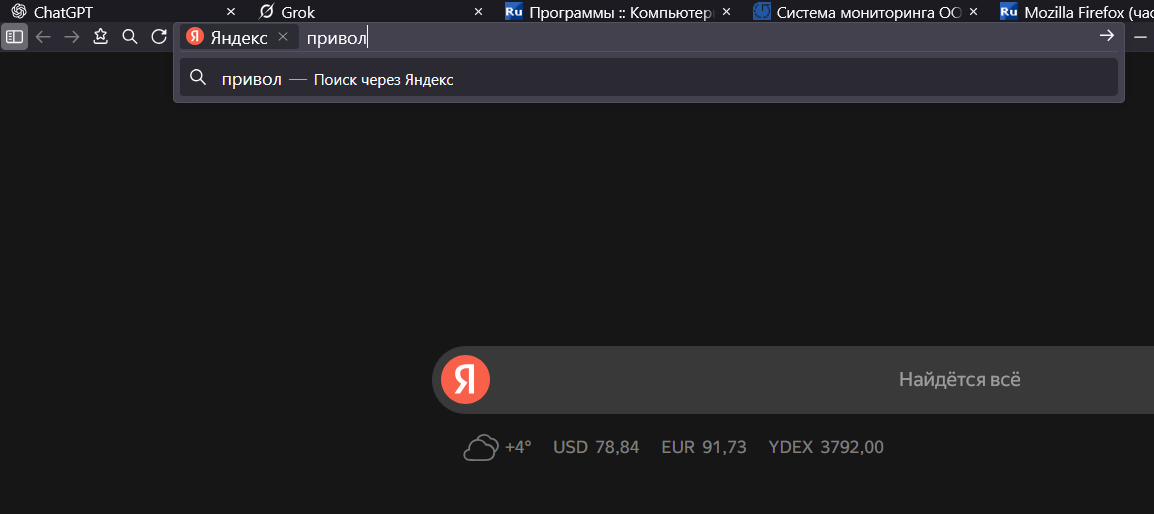Open the EUR 91,73 exchange rate link
The height and width of the screenshot is (514, 1154).
click(x=704, y=447)
